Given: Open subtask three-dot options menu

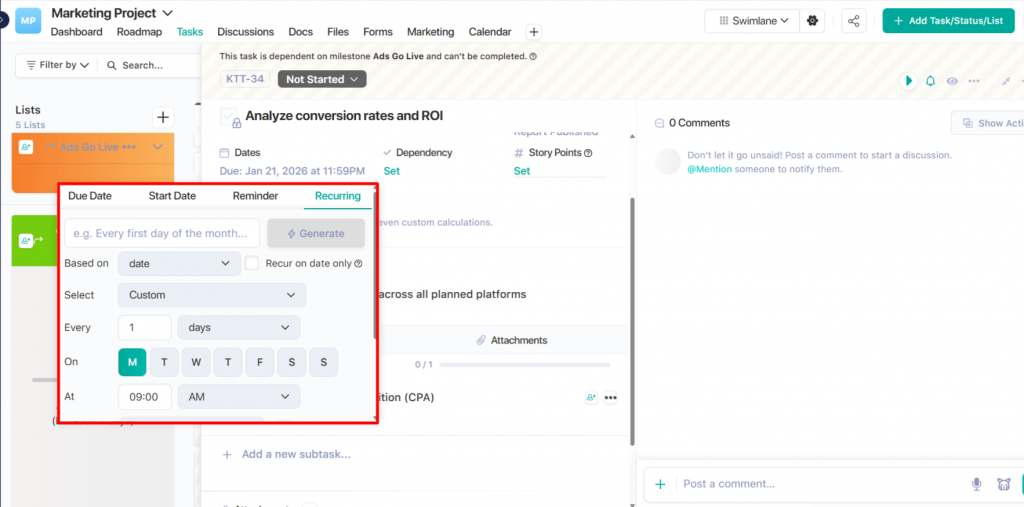Looking at the screenshot, I should coord(611,397).
